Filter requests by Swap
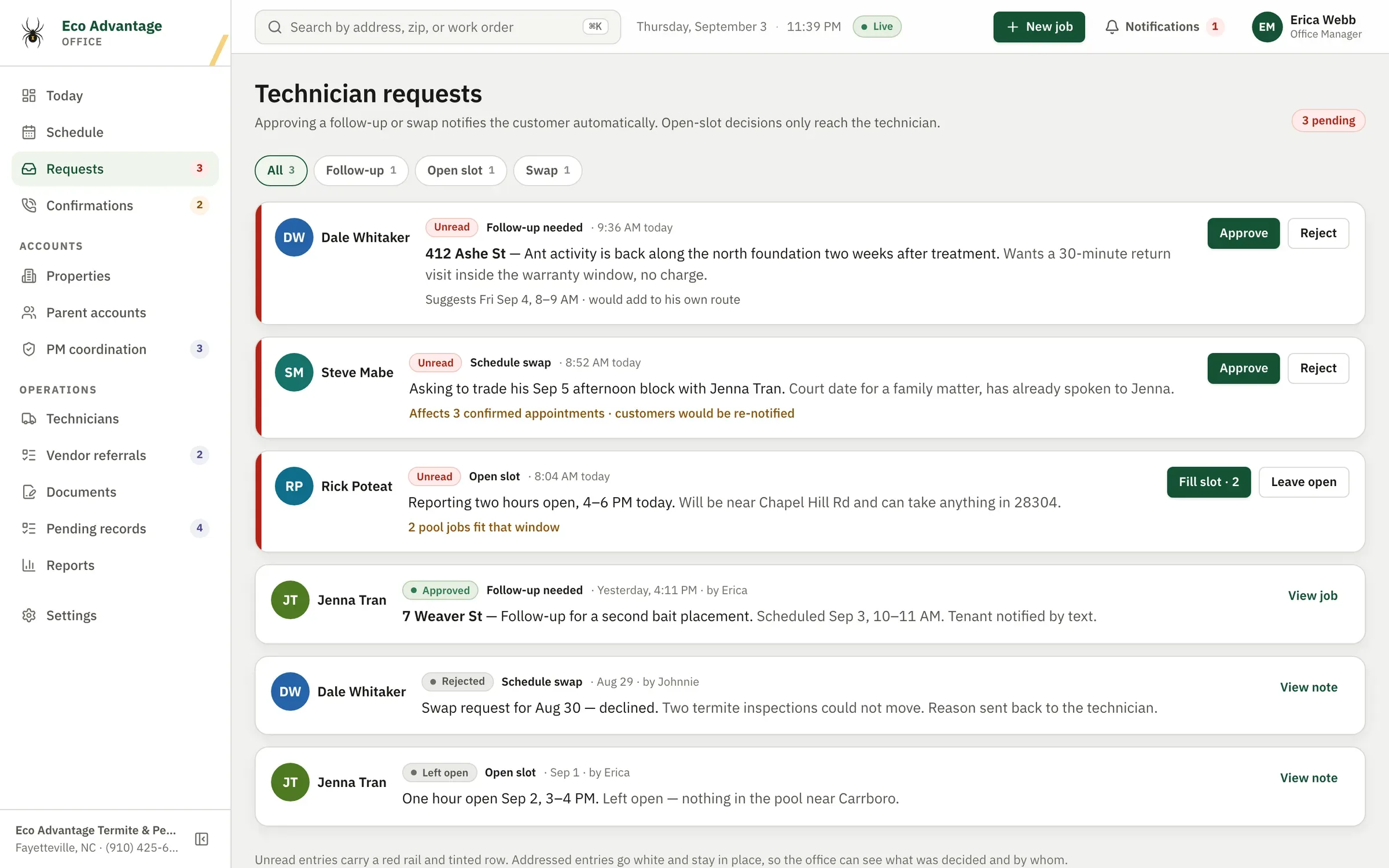The width and height of the screenshot is (1389, 868). [547, 170]
